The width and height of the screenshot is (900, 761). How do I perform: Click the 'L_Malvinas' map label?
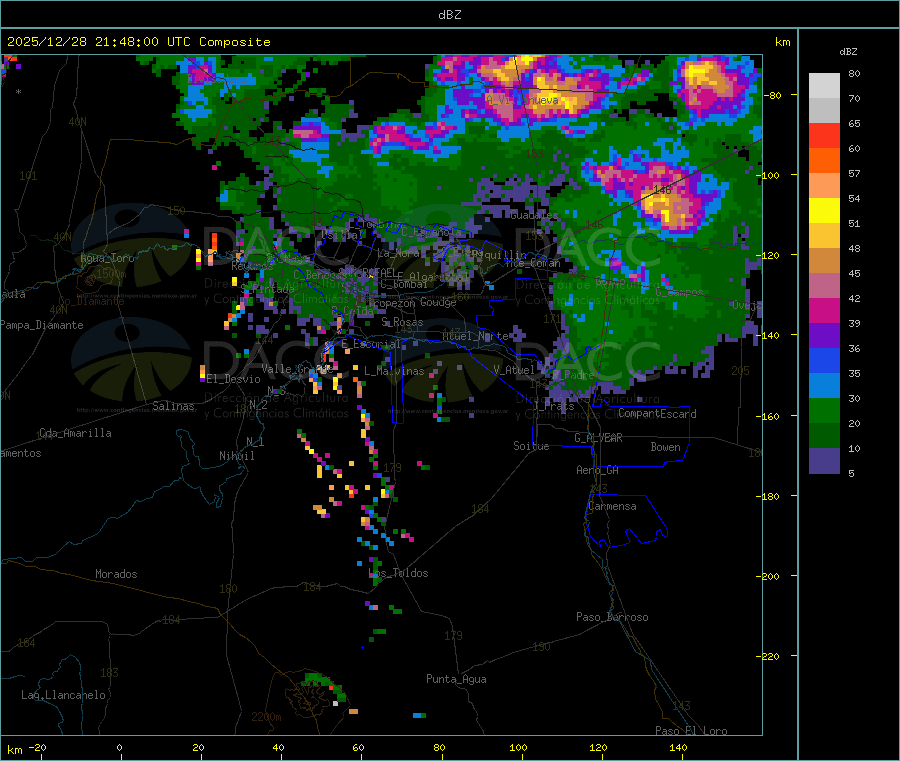394,371
